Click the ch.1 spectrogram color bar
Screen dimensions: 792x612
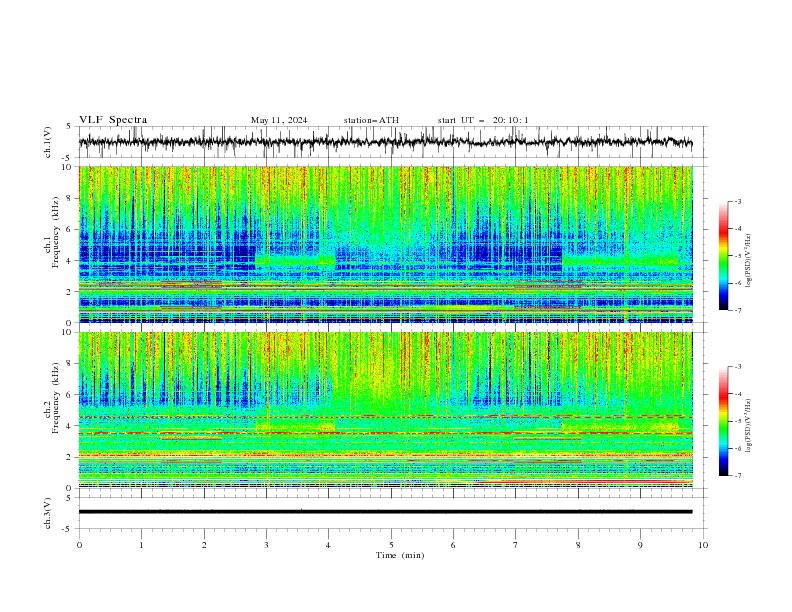click(x=723, y=256)
